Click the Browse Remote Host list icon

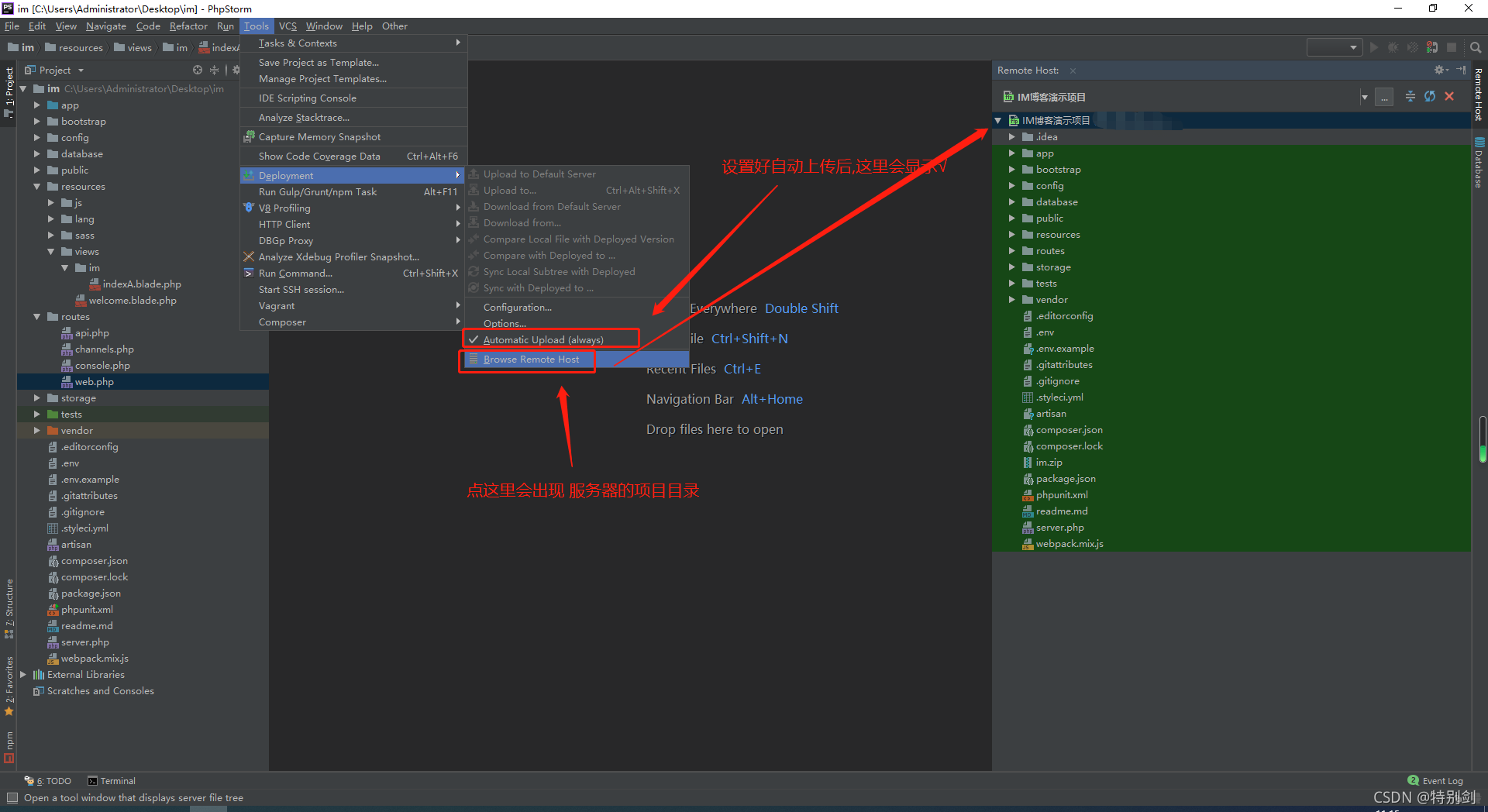(x=474, y=359)
